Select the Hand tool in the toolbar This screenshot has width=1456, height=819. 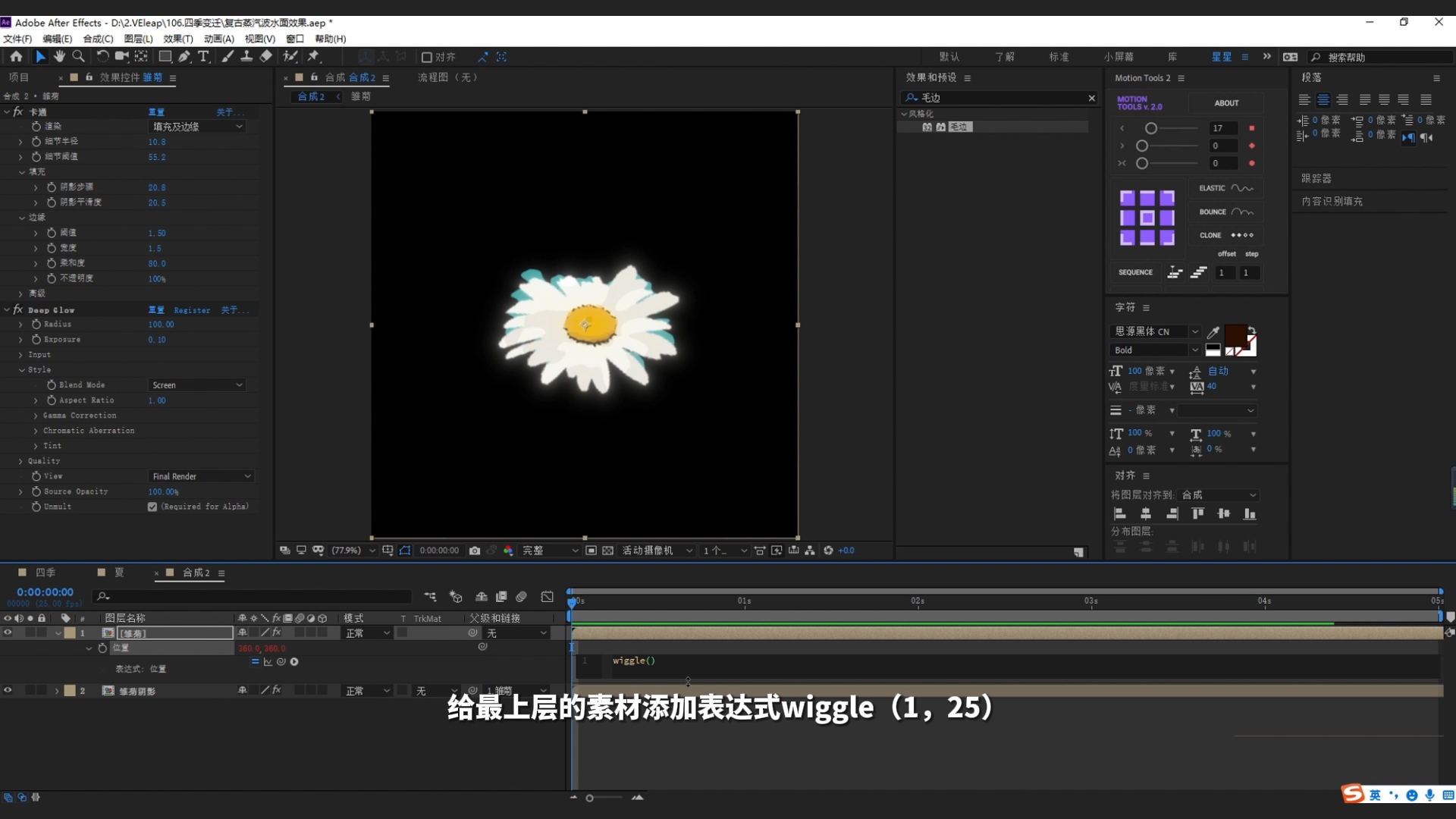tap(59, 56)
